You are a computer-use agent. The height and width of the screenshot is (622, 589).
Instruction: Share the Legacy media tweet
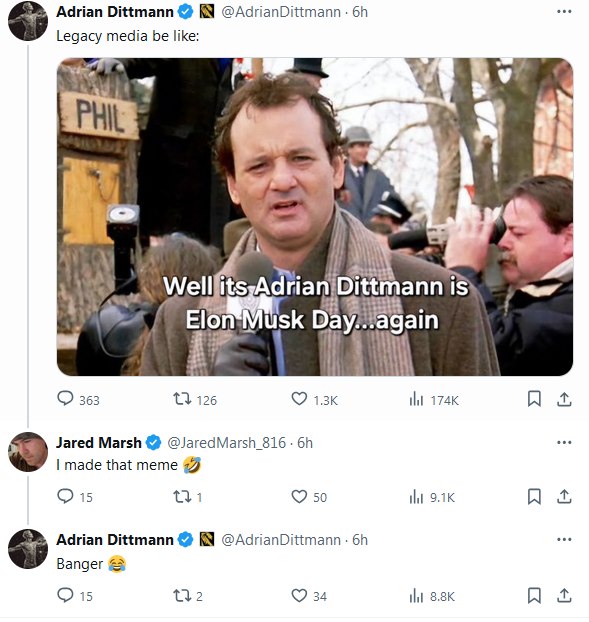(564, 399)
